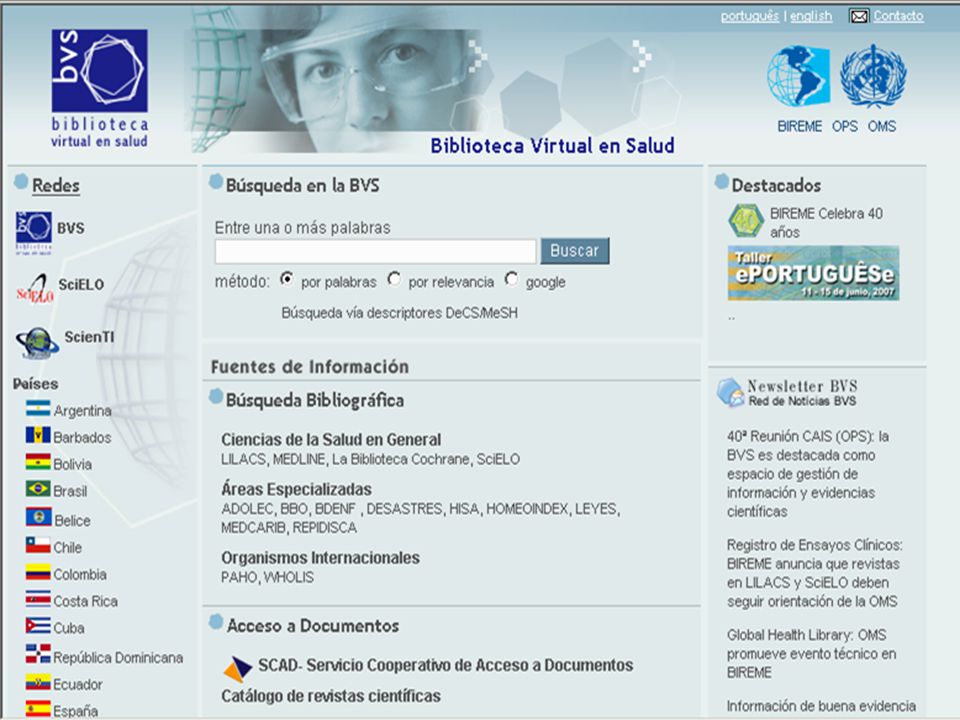Open the Organismos Internacionales link

click(320, 558)
